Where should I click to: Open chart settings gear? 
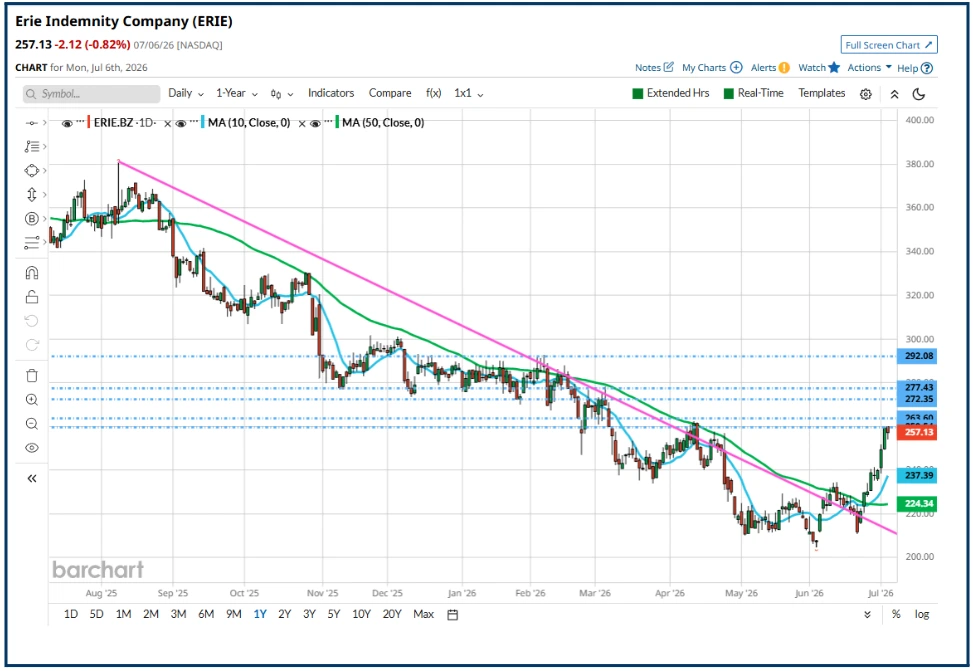click(866, 94)
